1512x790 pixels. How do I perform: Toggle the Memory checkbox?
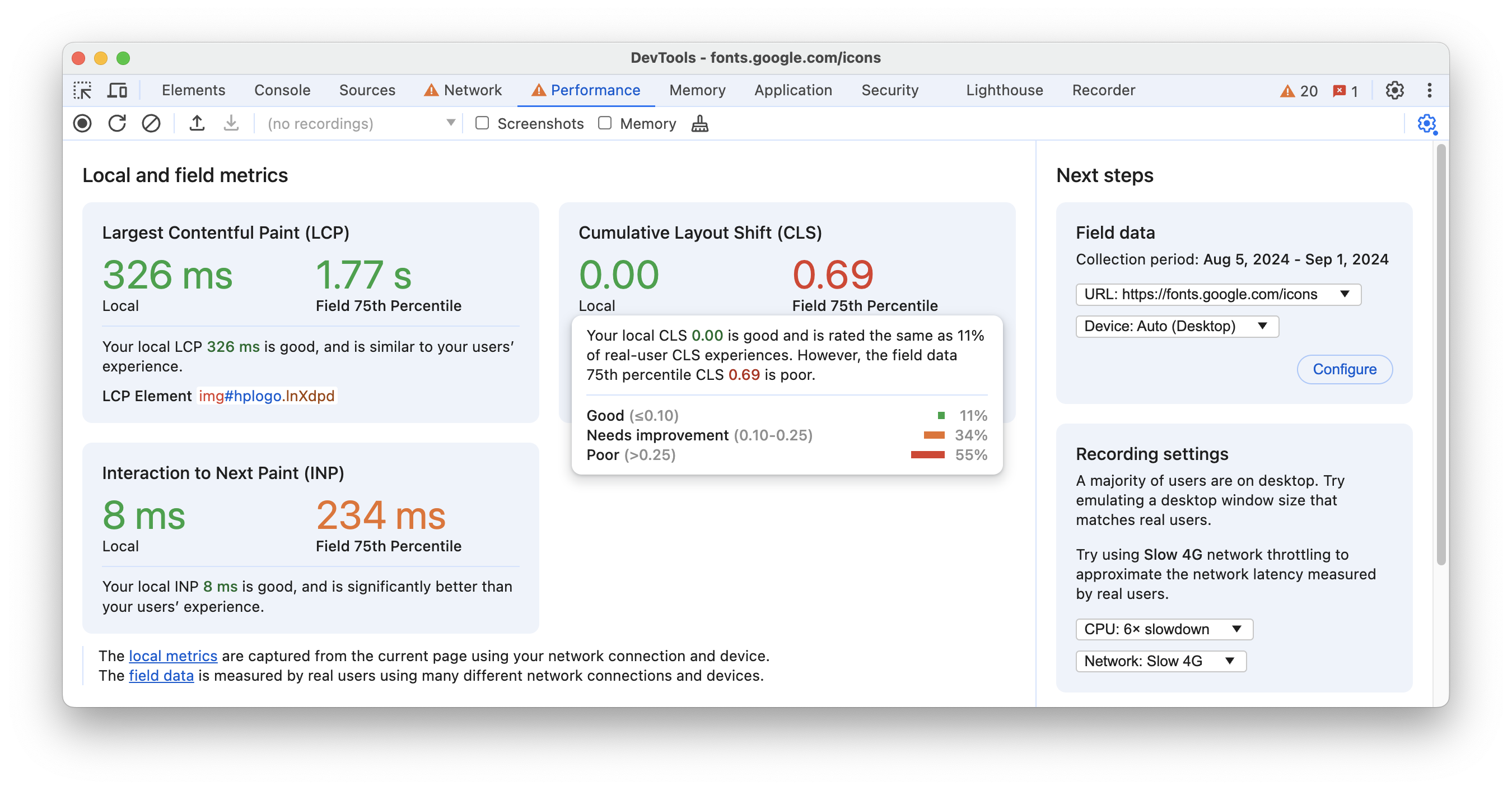(x=604, y=123)
